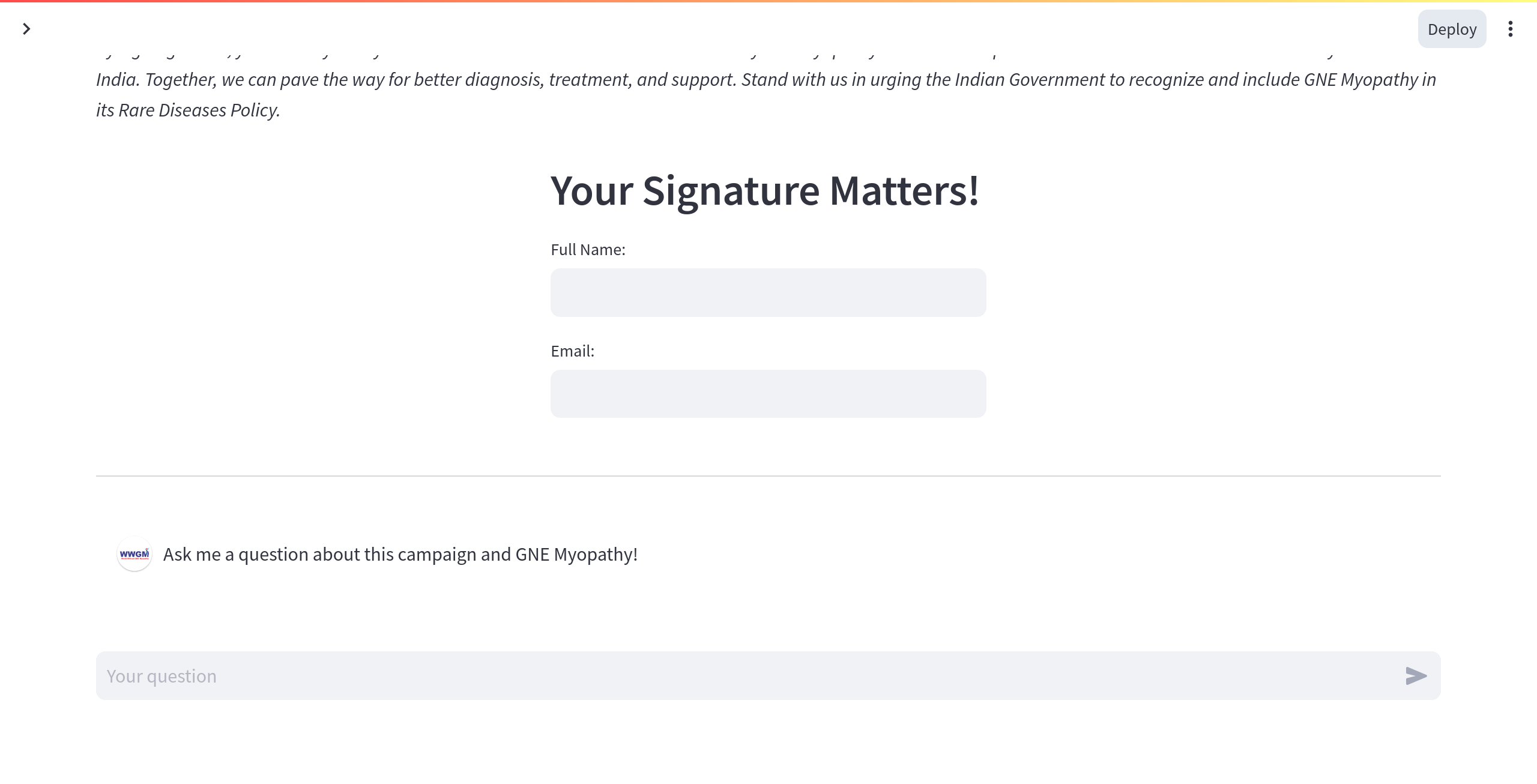1537x784 pixels.
Task: Click the word "India." starting the paragraph line
Action: pyautogui.click(x=118, y=80)
